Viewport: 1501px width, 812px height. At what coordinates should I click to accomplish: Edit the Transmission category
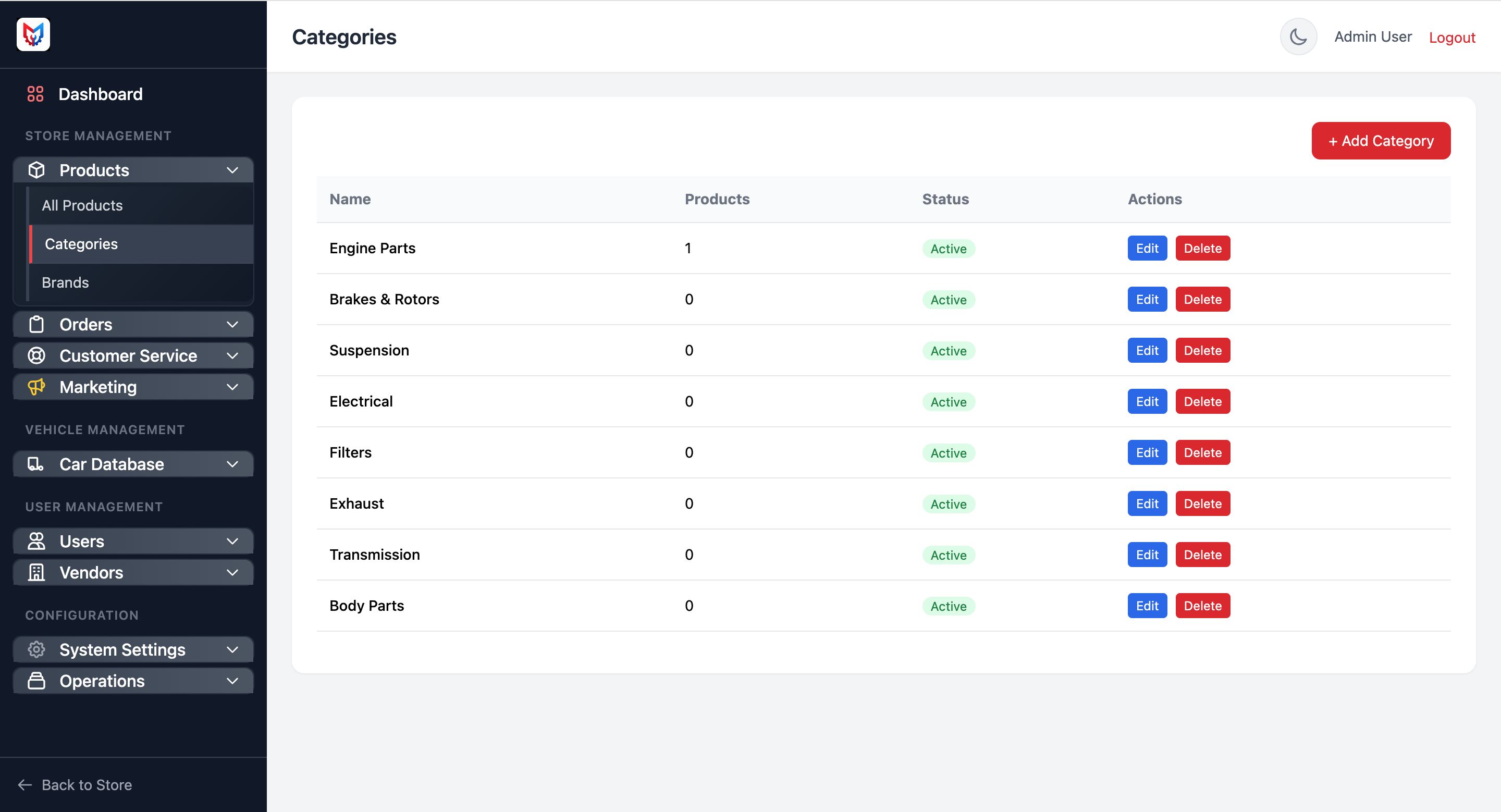click(1147, 555)
